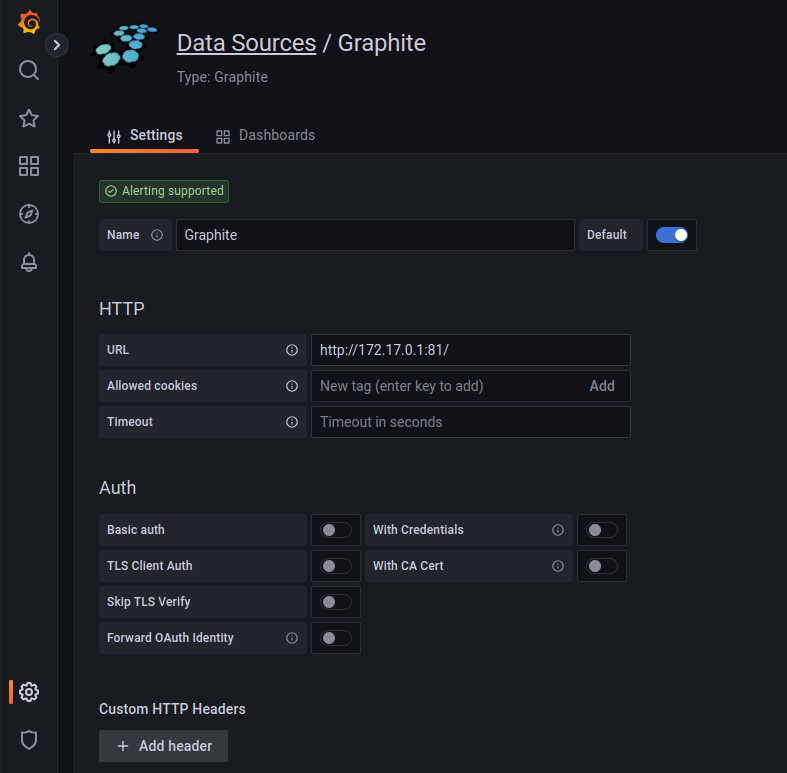Click the Add header button
Image resolution: width=787 pixels, height=773 pixels.
(x=163, y=746)
